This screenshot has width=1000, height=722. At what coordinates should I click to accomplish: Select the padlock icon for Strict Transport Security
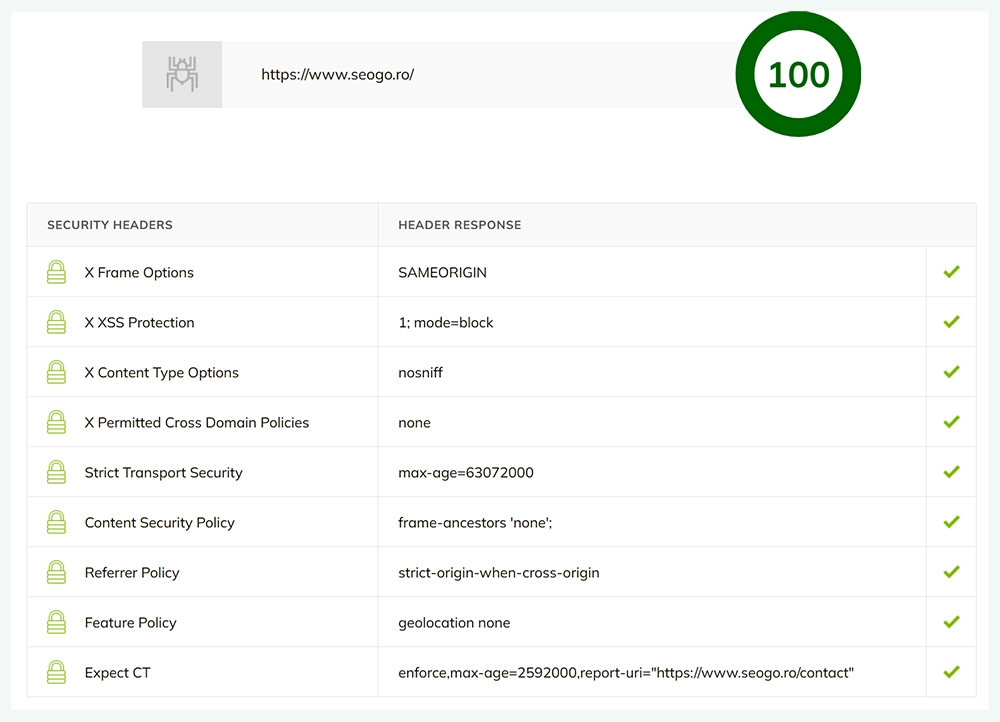click(x=57, y=472)
